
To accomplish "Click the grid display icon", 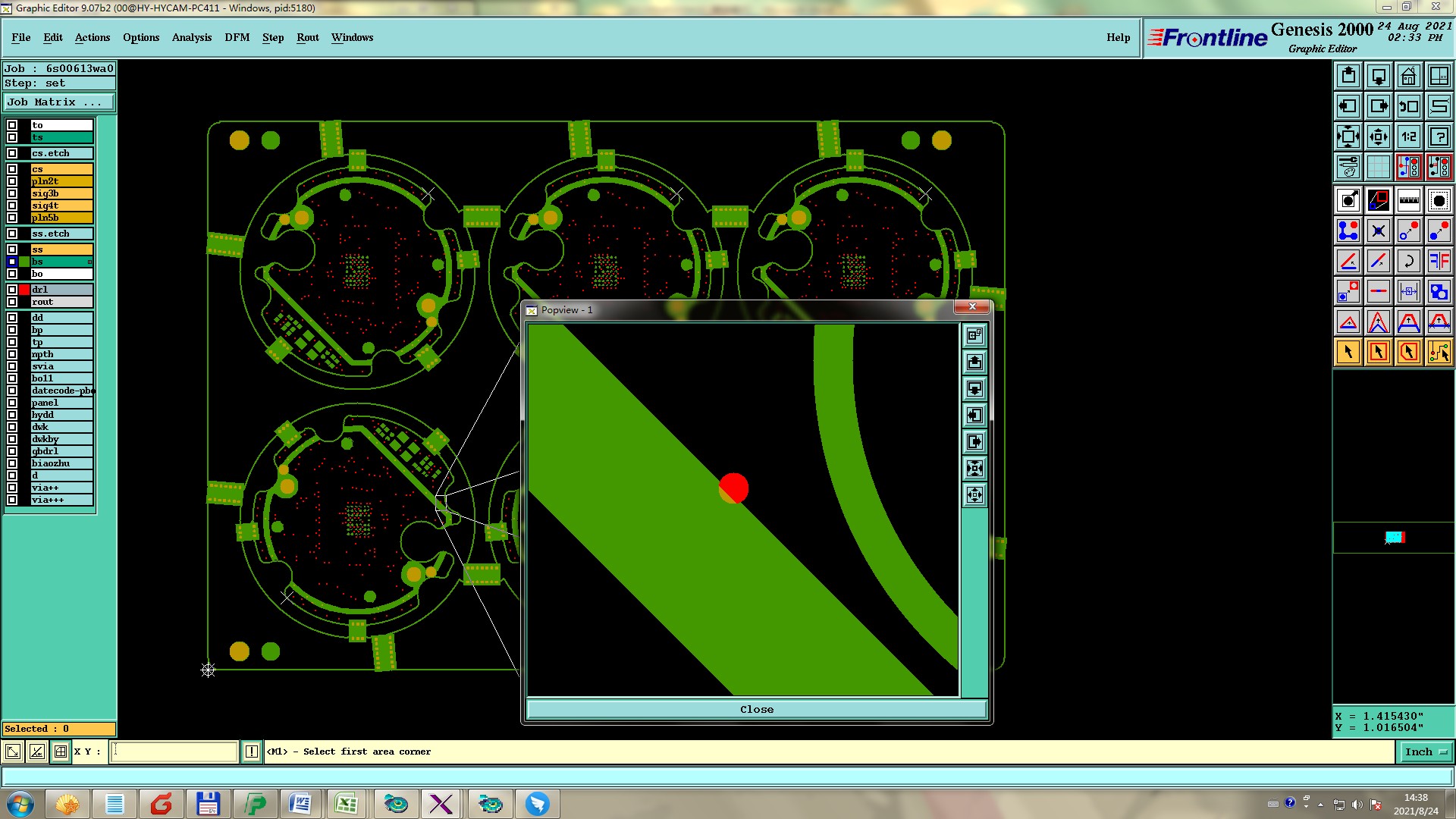I will click(x=1378, y=167).
